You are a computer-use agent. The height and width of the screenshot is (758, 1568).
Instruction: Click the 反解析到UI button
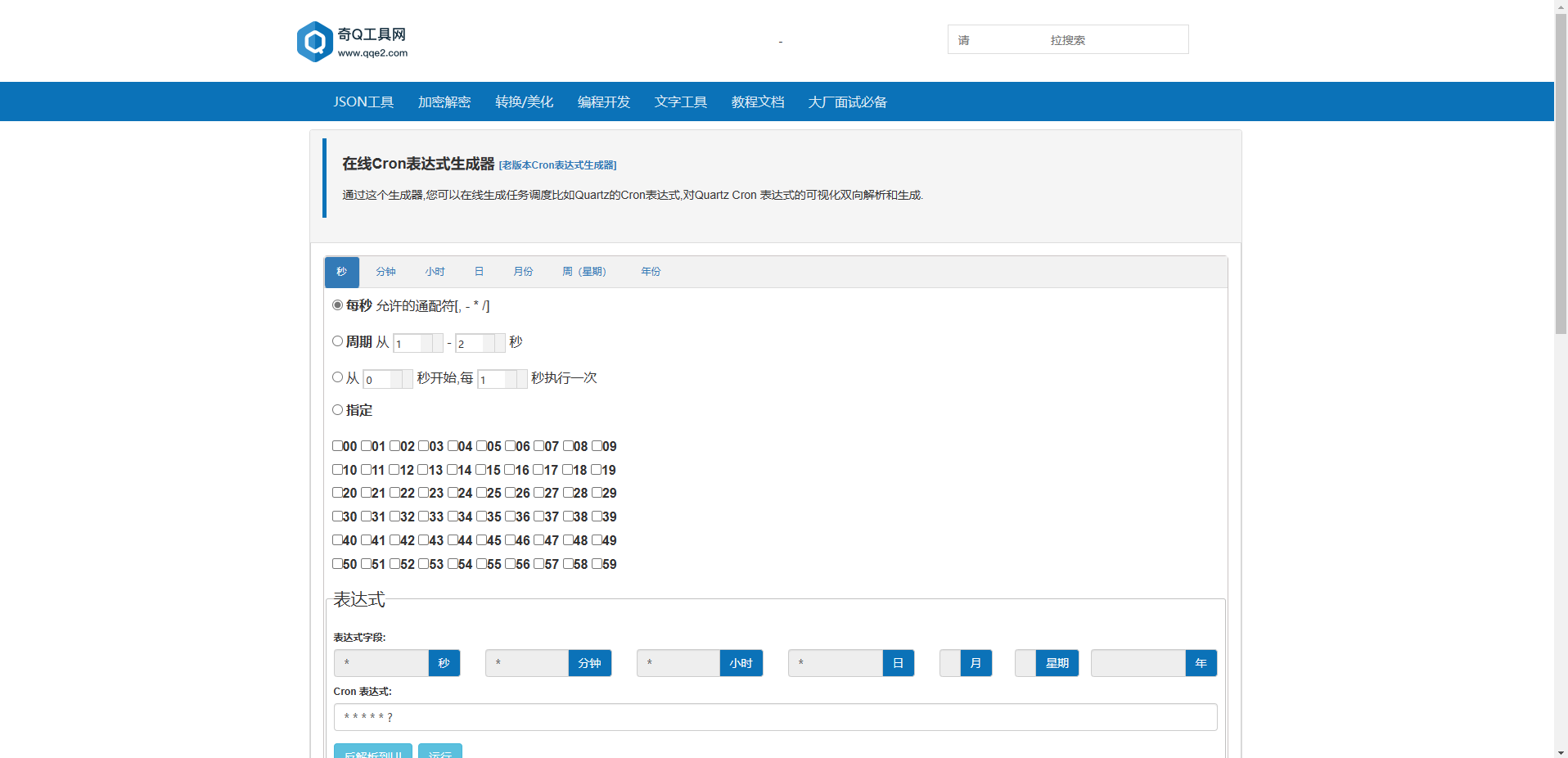coord(372,752)
